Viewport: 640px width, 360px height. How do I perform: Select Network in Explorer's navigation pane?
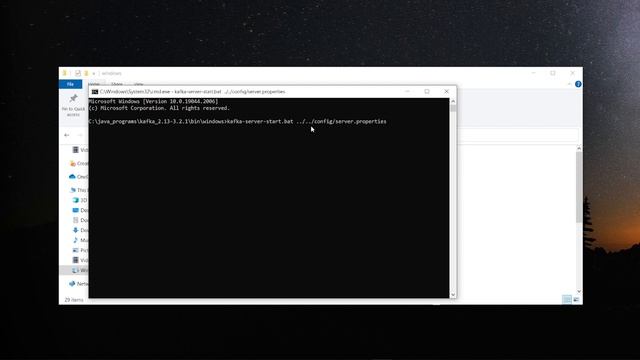pos(79,284)
